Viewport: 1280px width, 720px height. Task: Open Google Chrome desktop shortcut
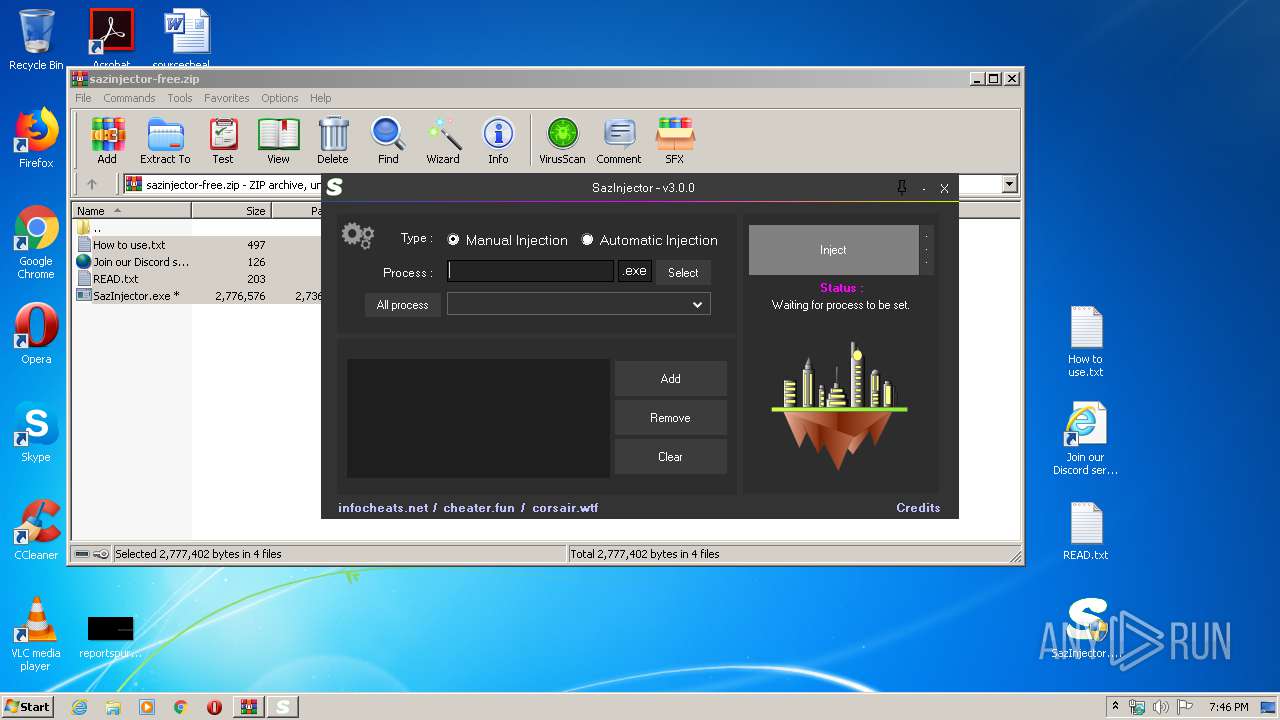[36, 243]
